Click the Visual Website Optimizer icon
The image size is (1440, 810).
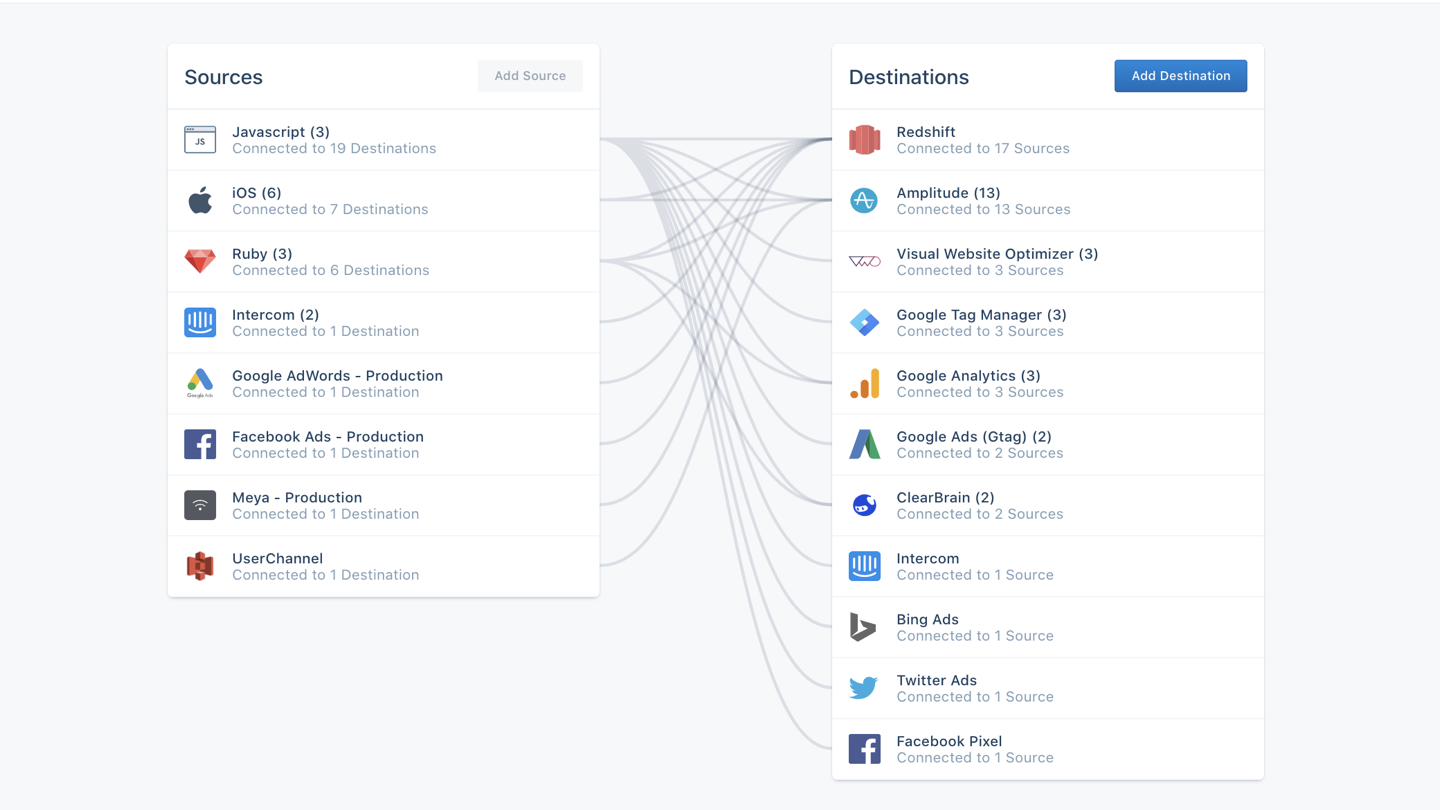click(x=865, y=262)
